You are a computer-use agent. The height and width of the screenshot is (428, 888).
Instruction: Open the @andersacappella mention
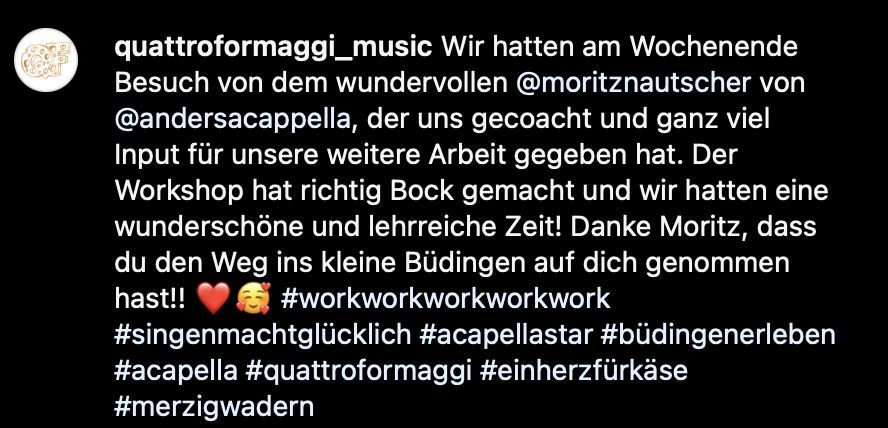click(233, 119)
